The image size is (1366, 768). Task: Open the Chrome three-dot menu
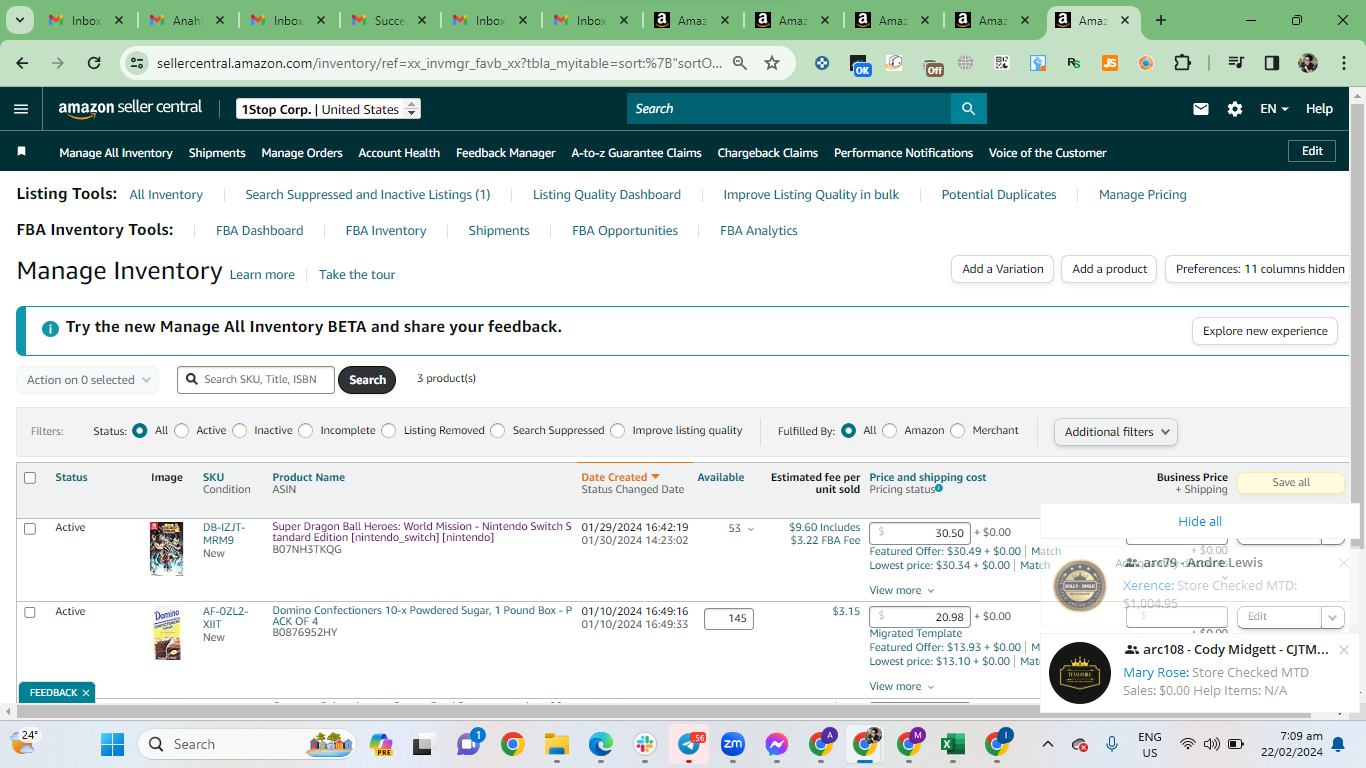1343,63
